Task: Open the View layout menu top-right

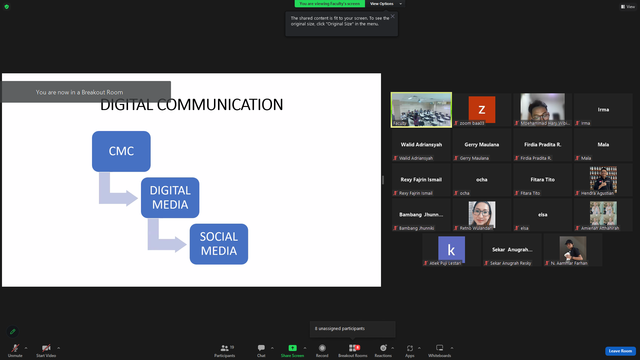Action: point(628,7)
